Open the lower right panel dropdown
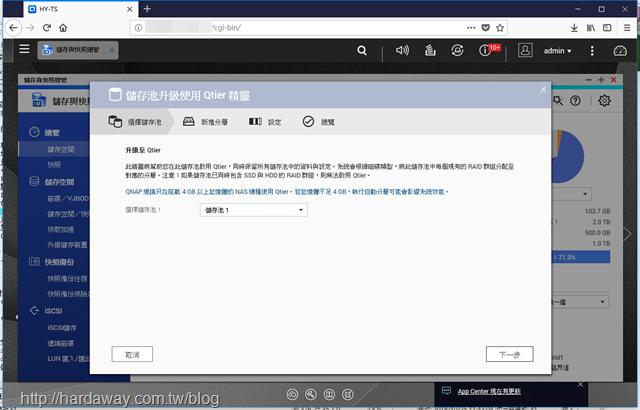Viewport: 640px width, 410px height. coord(580,302)
